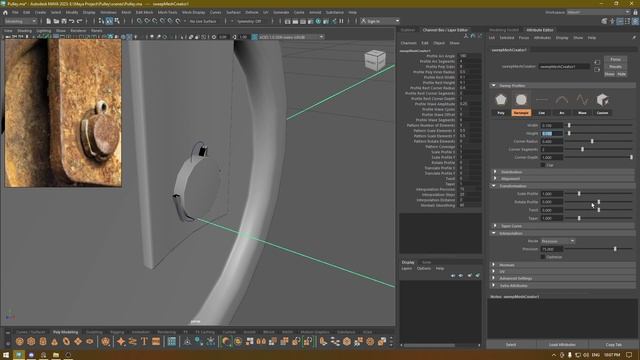Click the polygon cone shelf icon
This screenshot has height=360, width=640.
(55, 341)
